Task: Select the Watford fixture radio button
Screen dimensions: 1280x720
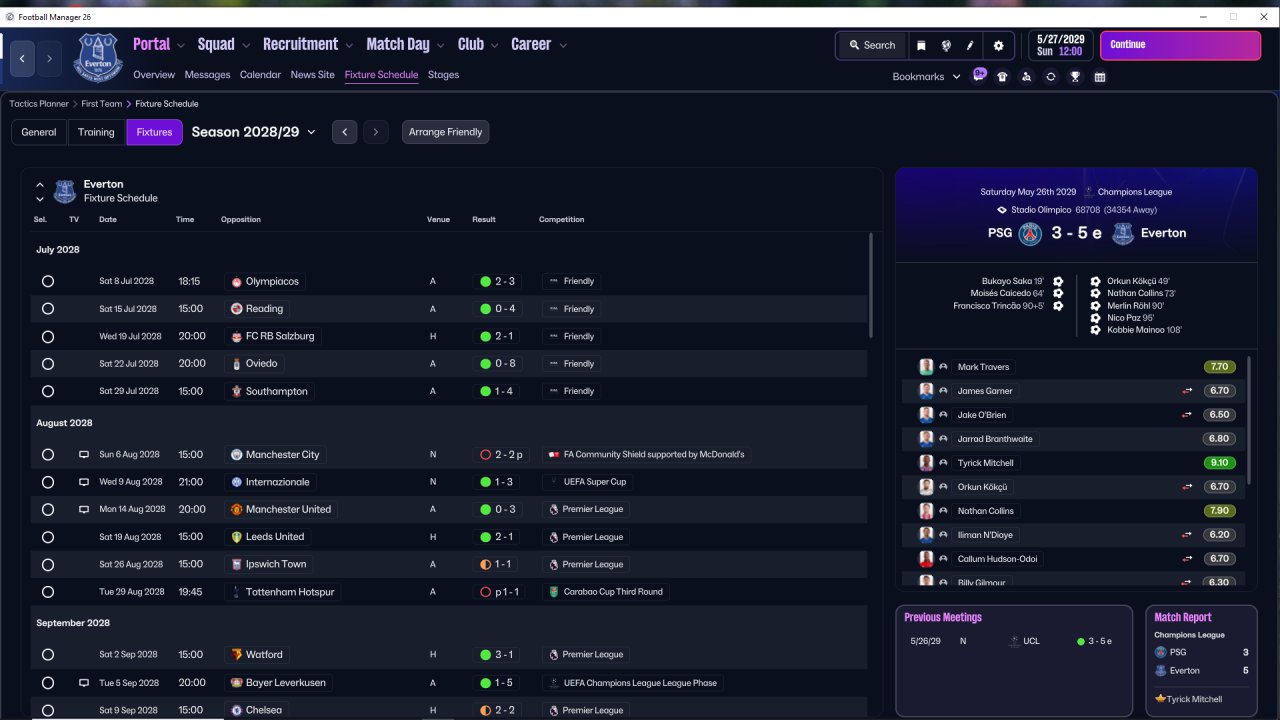Action: point(47,655)
